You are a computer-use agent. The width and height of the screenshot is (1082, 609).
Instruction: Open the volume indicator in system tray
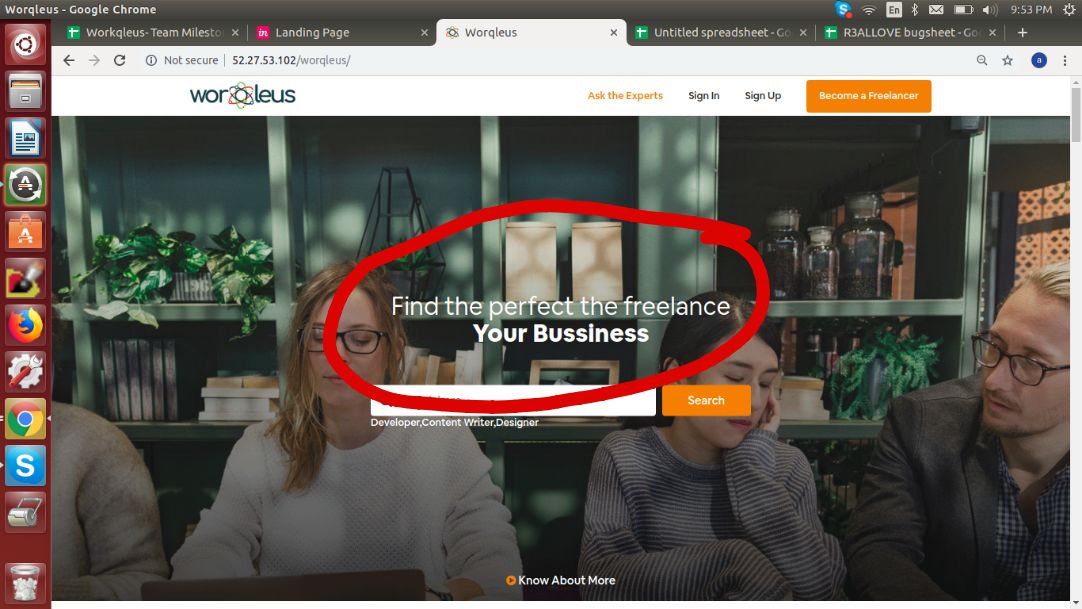pyautogui.click(x=990, y=9)
